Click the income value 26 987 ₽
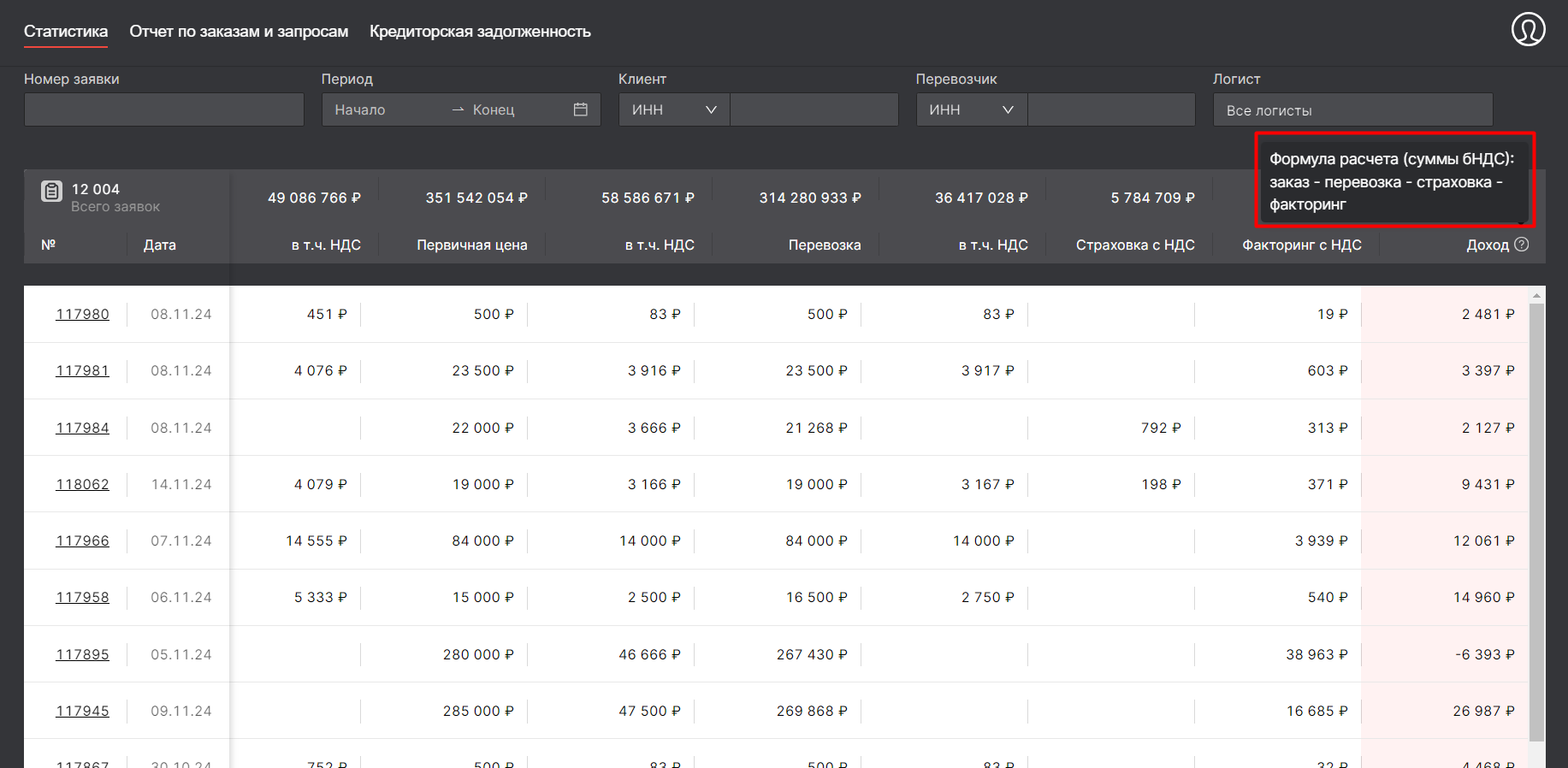 (1484, 711)
